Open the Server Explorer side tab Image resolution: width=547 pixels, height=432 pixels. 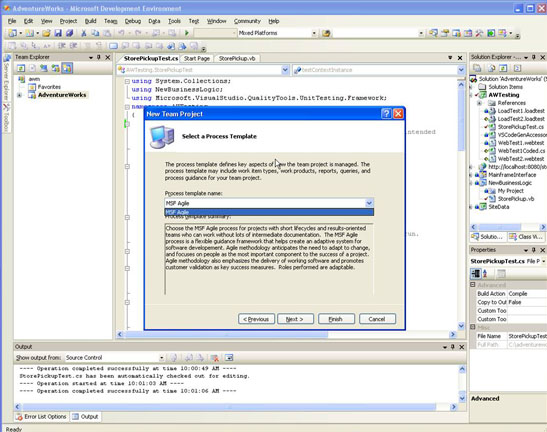coord(6,77)
